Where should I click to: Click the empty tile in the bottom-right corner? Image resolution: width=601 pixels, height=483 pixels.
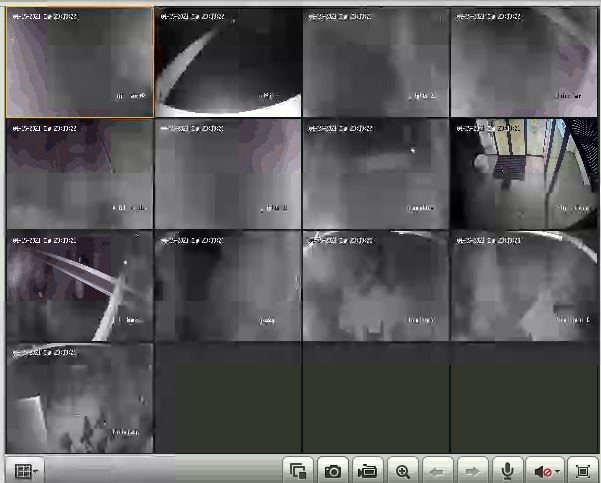523,397
